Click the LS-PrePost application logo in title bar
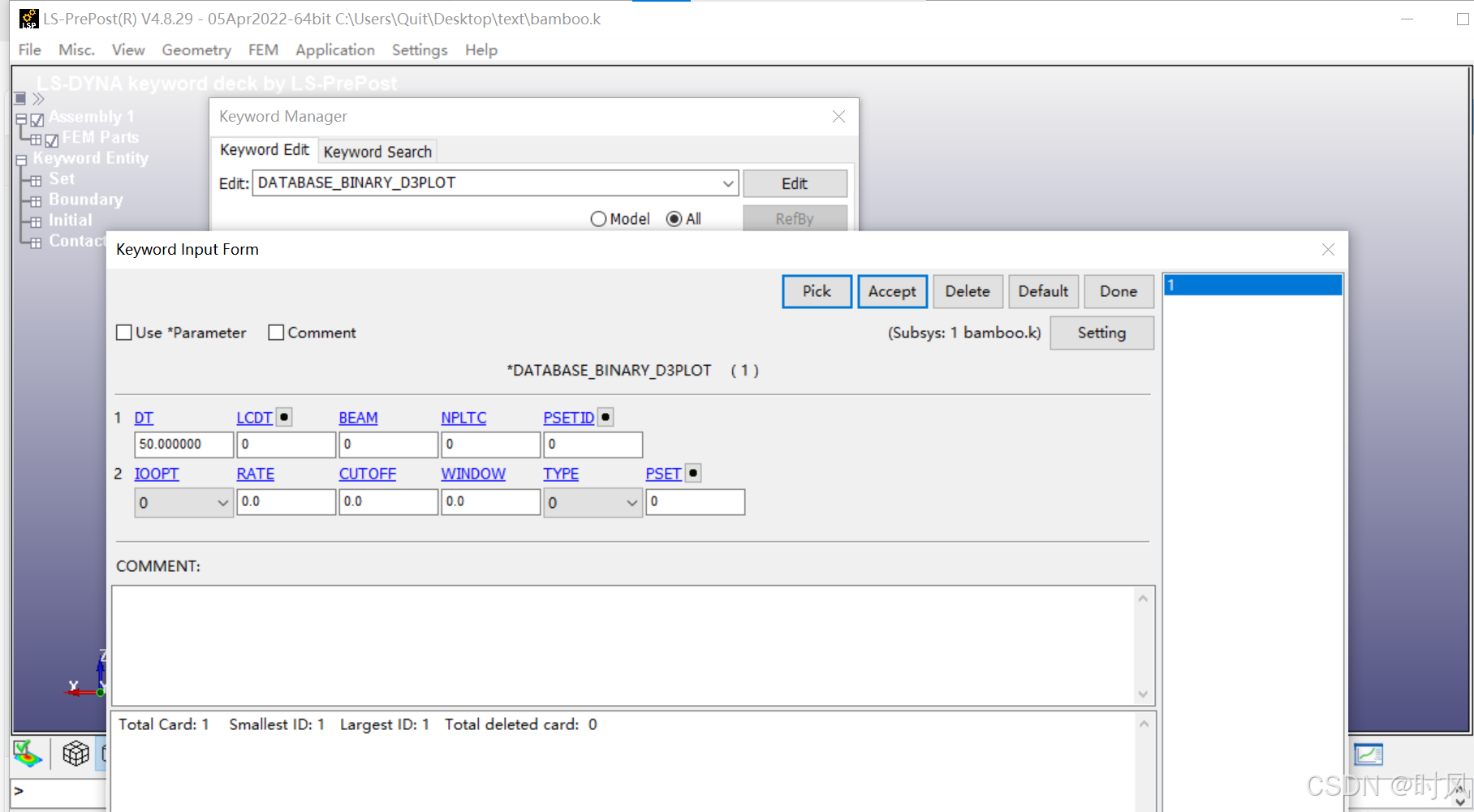Viewport: 1474px width, 812px height. [28, 18]
